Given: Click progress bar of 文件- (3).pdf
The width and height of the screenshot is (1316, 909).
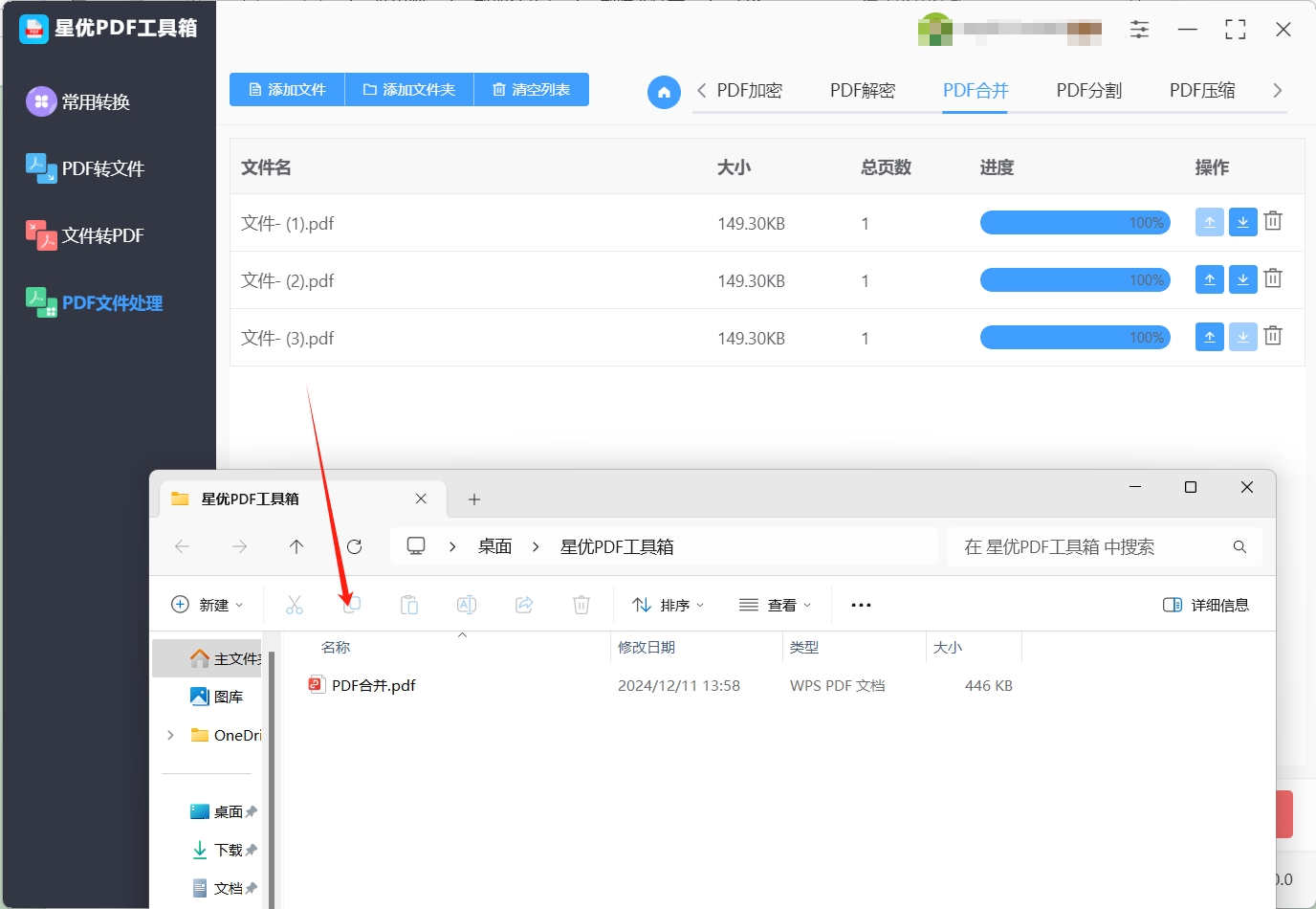Looking at the screenshot, I should point(1075,338).
